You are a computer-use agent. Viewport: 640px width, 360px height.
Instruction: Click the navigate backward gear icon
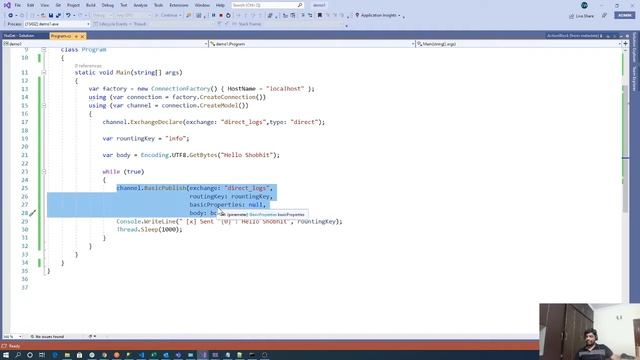point(11,16)
